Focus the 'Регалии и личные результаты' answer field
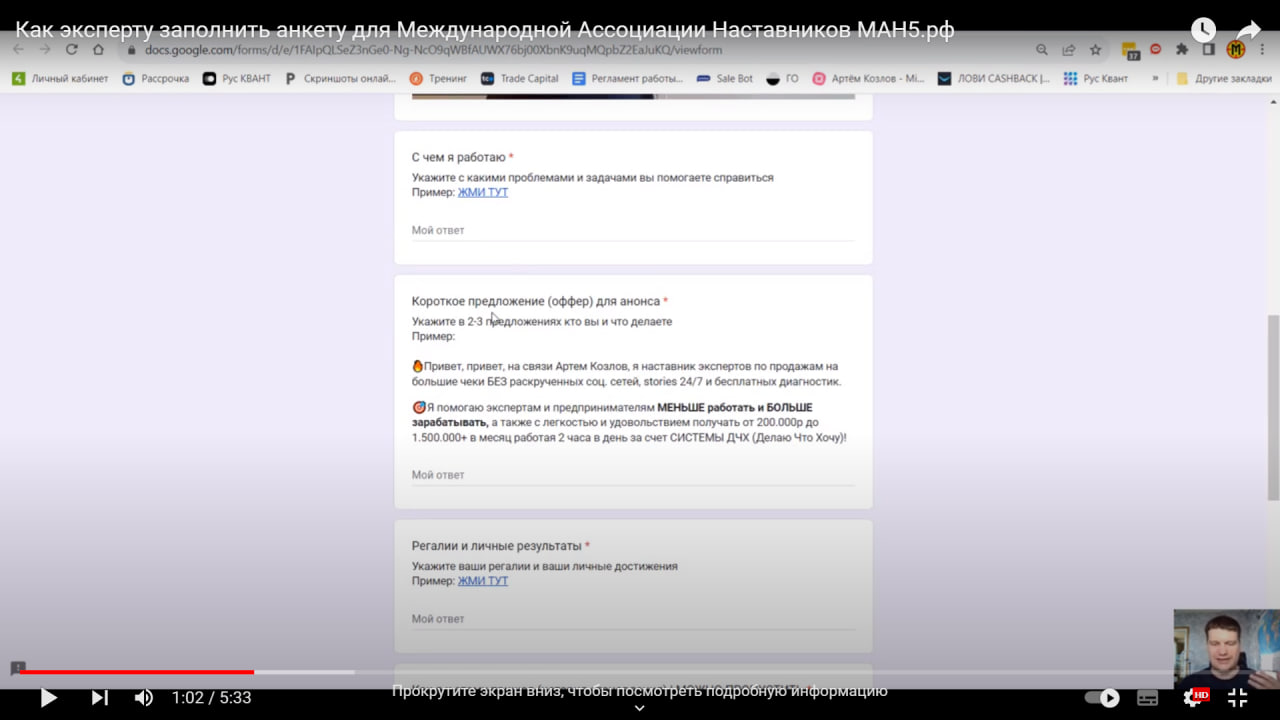Image resolution: width=1280 pixels, height=720 pixels. tap(633, 619)
